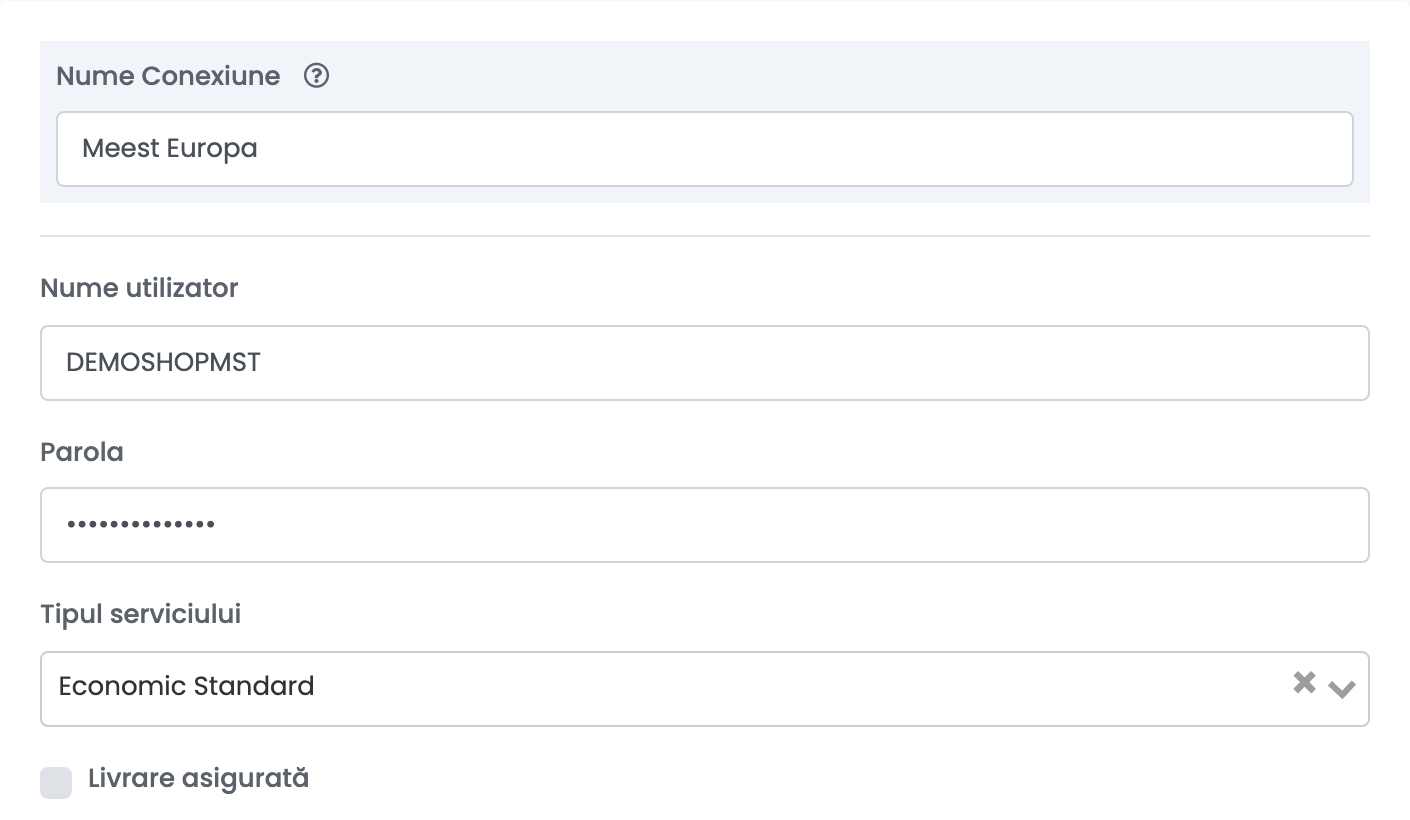Viewport: 1410px width, 820px height.
Task: Click inside the Nume utilizator field
Action: click(705, 363)
